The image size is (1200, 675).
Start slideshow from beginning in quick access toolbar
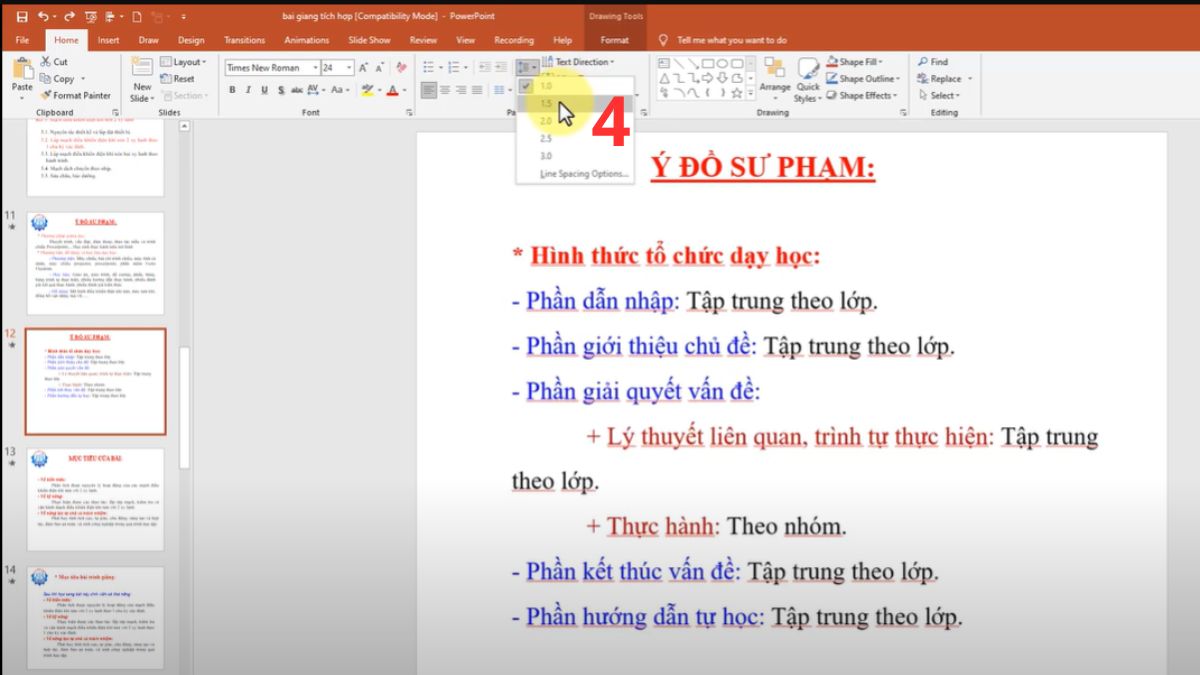[x=91, y=17]
